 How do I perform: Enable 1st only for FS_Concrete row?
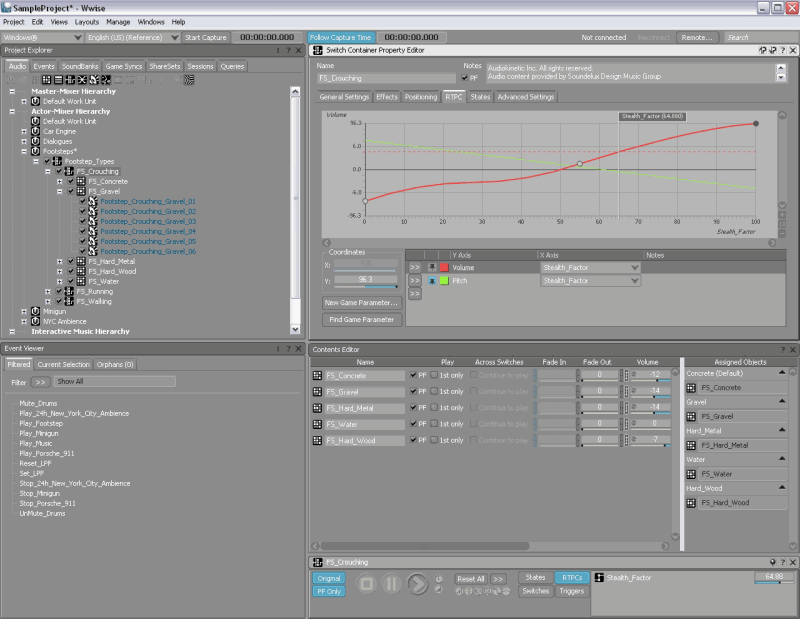(x=434, y=375)
